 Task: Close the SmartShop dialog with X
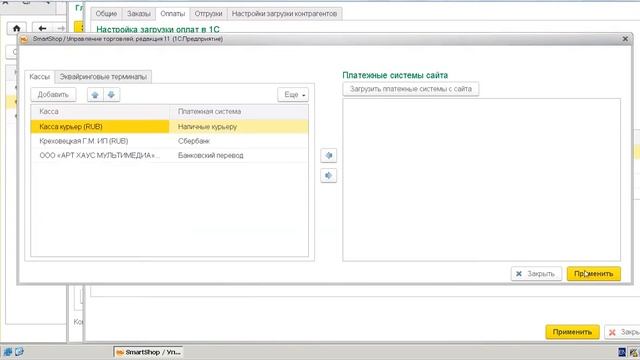tap(625, 39)
